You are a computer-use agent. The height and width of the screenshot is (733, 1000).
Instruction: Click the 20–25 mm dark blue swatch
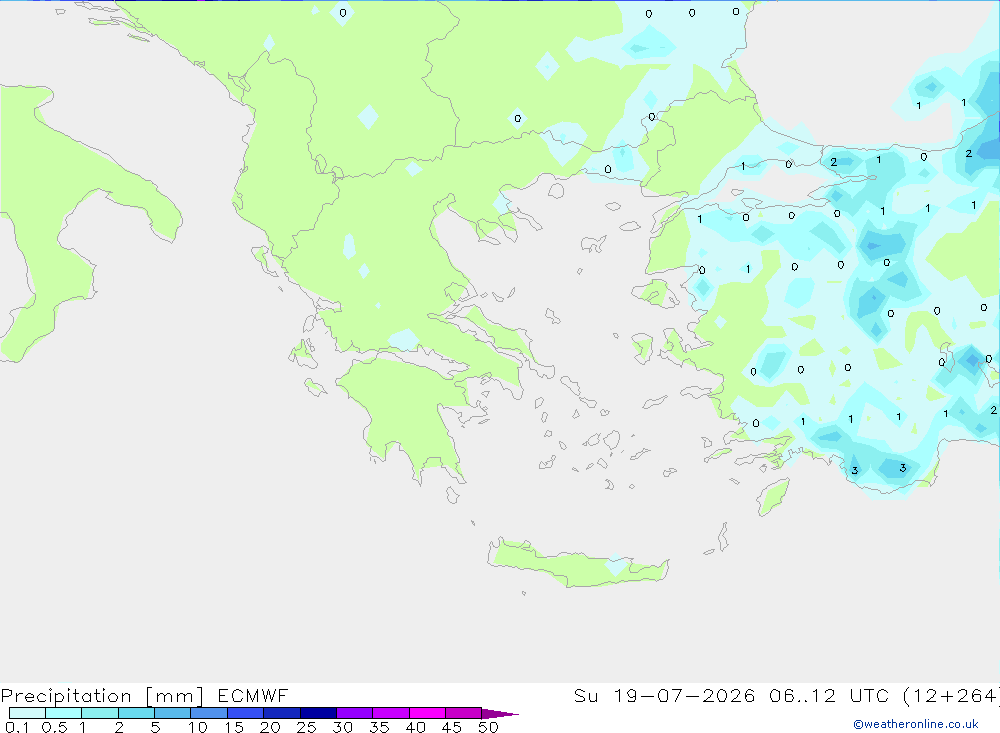pos(282,713)
